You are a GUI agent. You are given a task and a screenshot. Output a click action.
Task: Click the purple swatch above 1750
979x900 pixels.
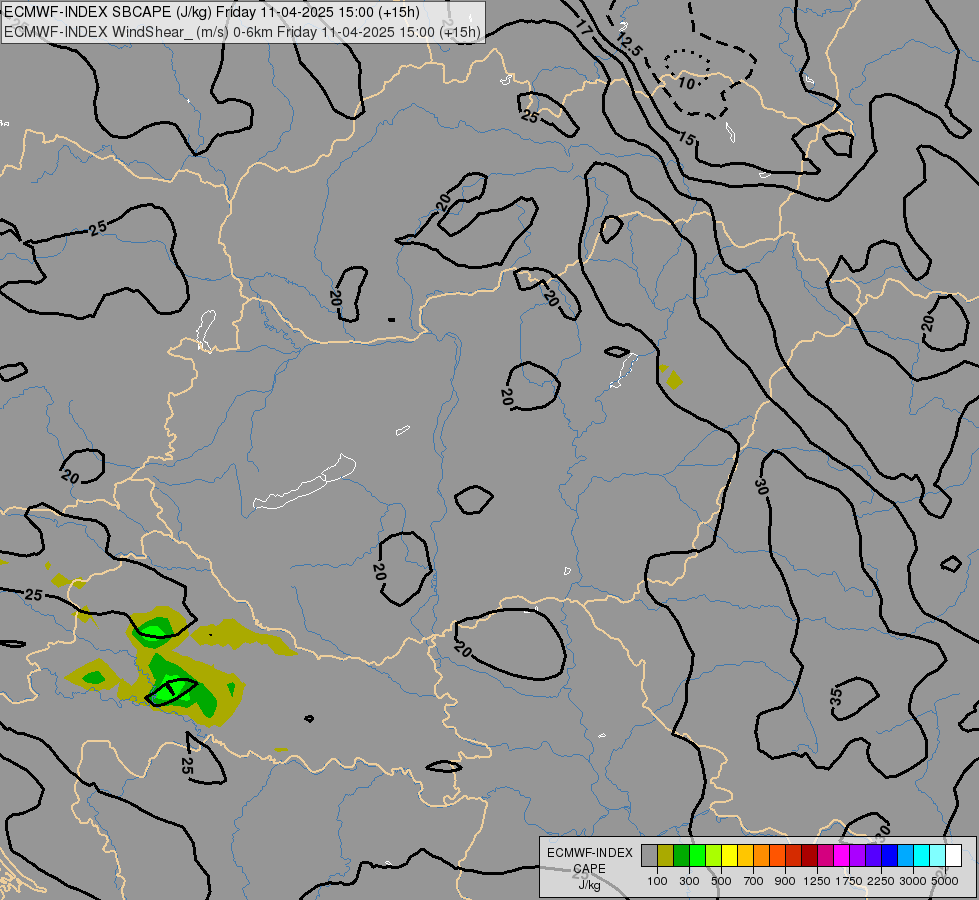click(857, 856)
